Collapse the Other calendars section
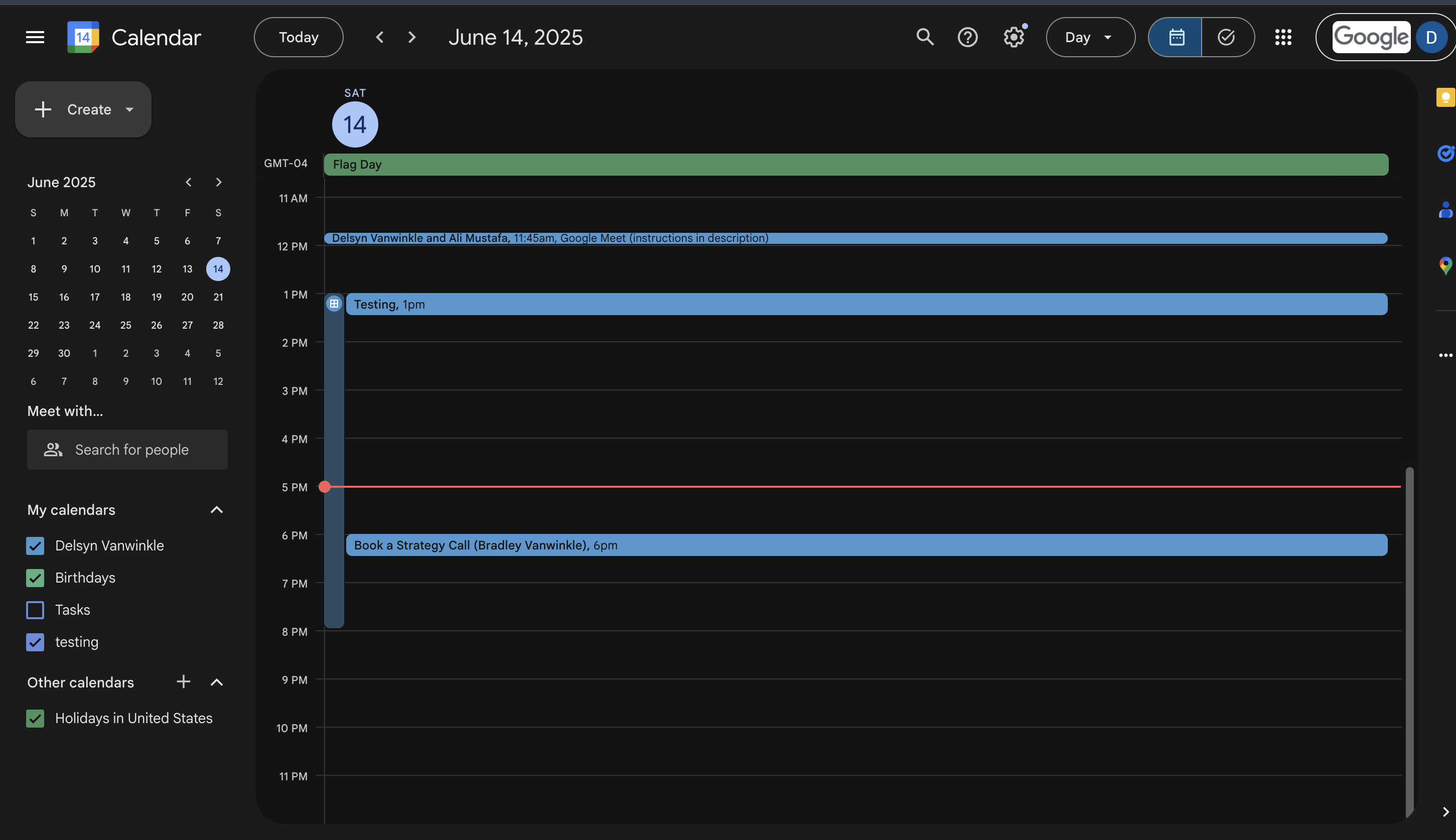 pos(216,682)
